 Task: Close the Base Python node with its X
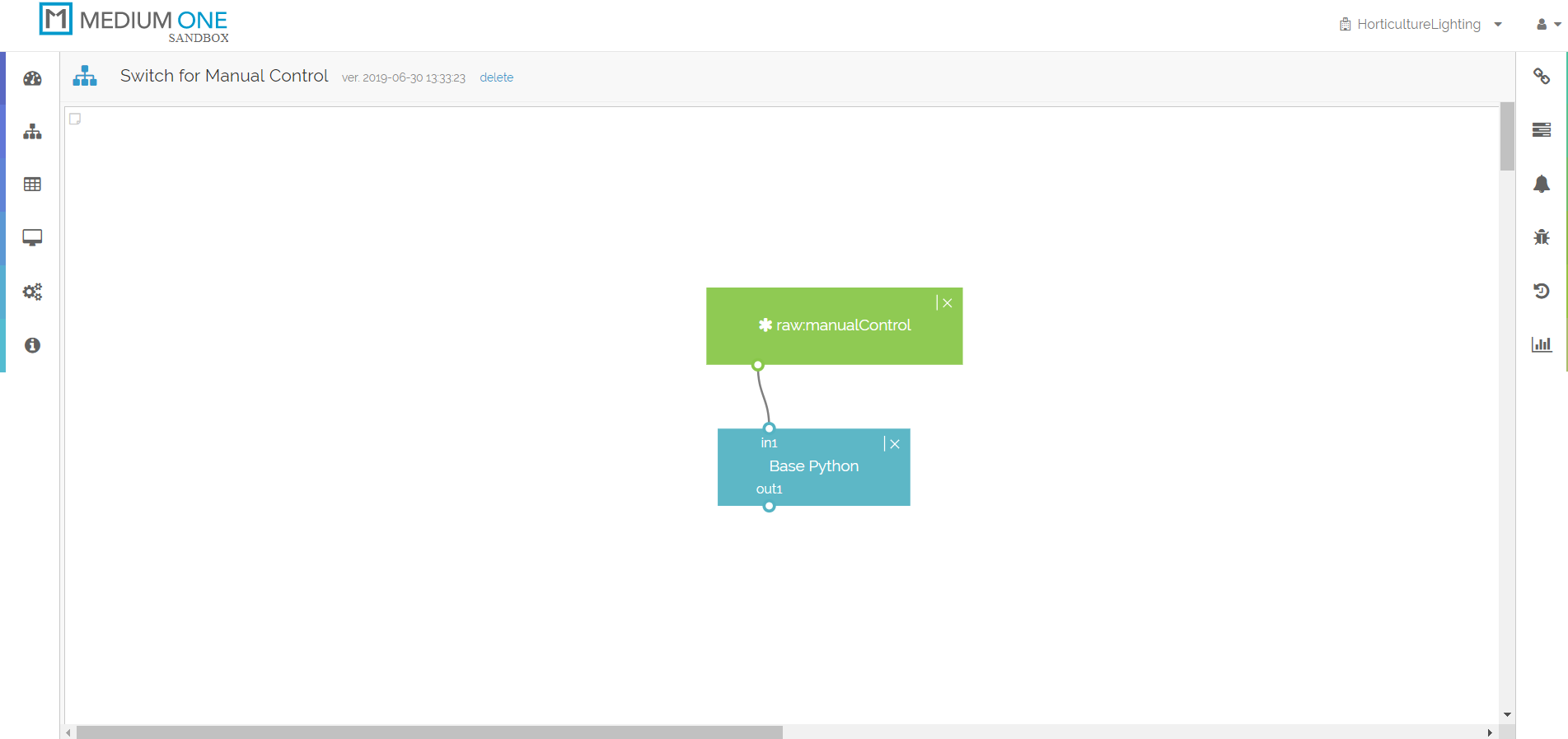[895, 444]
